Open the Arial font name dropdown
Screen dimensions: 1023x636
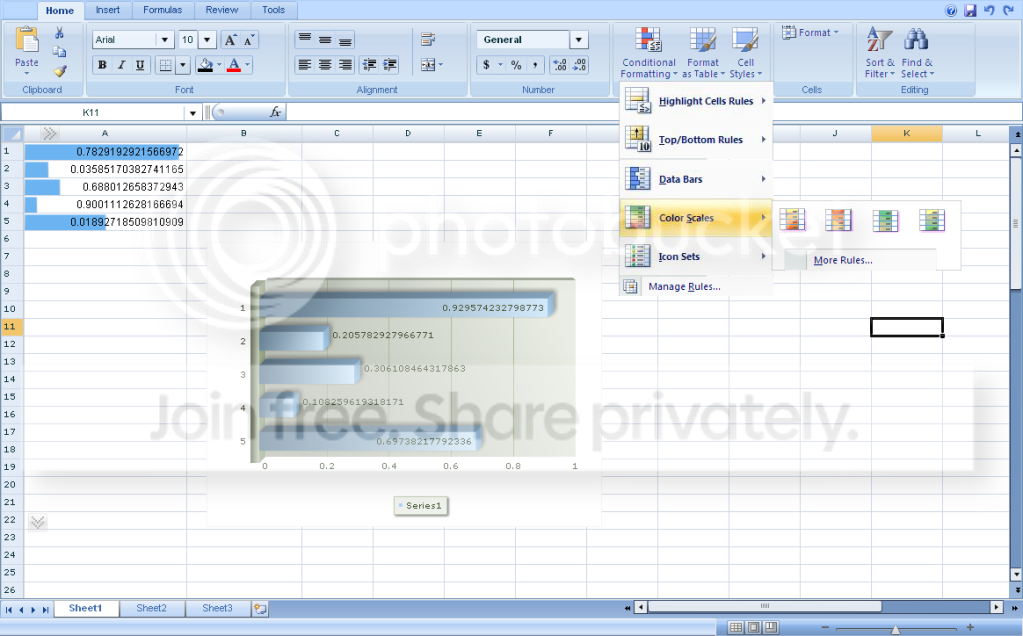click(x=165, y=40)
